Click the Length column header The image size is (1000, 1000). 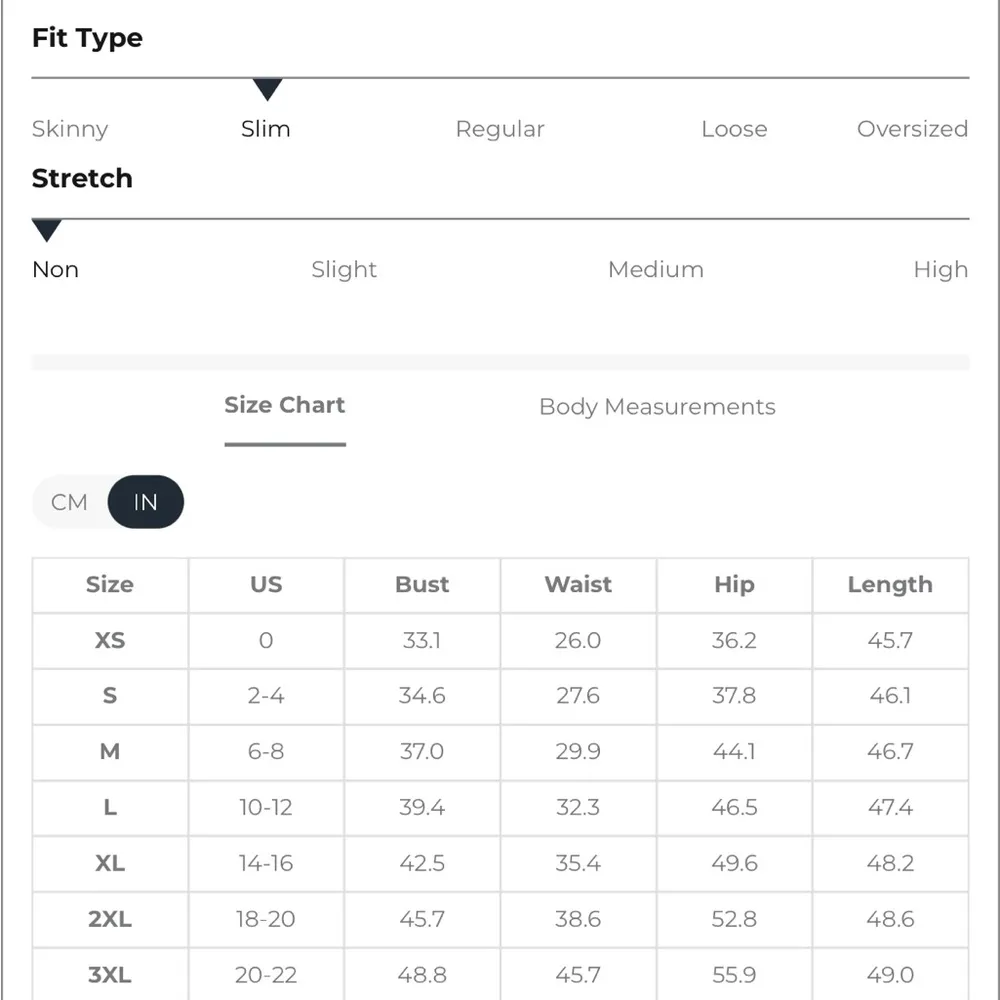[890, 585]
